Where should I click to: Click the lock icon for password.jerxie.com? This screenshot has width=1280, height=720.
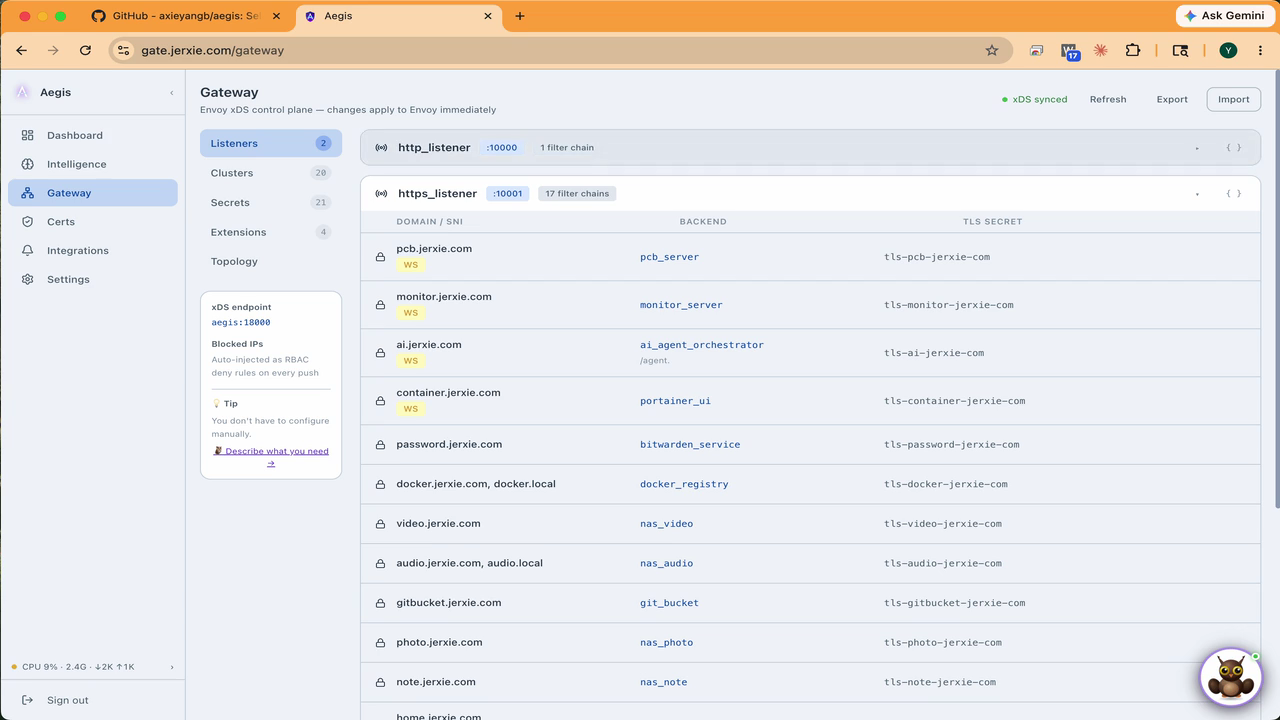pos(380,445)
